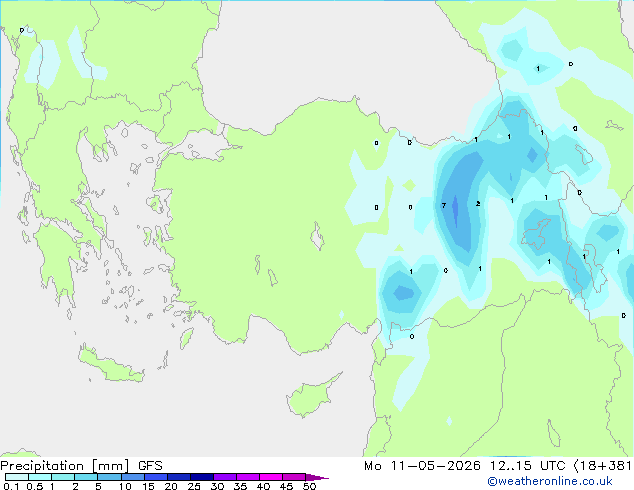Click the 30–35 mm purple swatch

[x=224, y=477]
